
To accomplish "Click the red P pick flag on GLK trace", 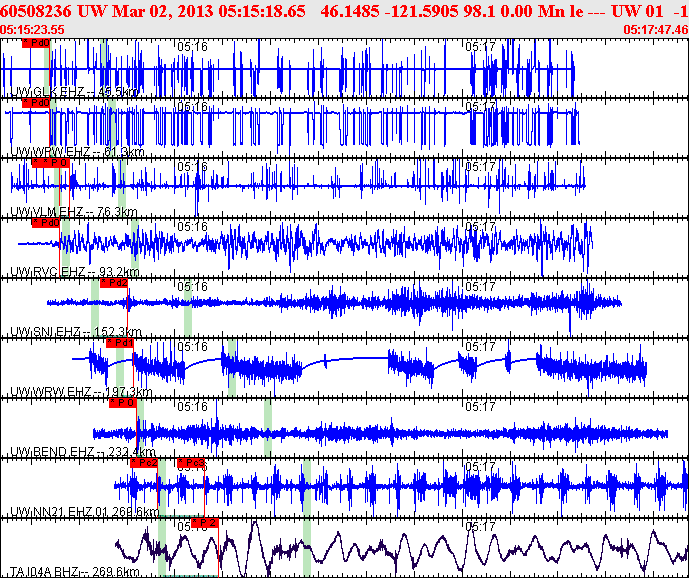I will tap(36, 43).
